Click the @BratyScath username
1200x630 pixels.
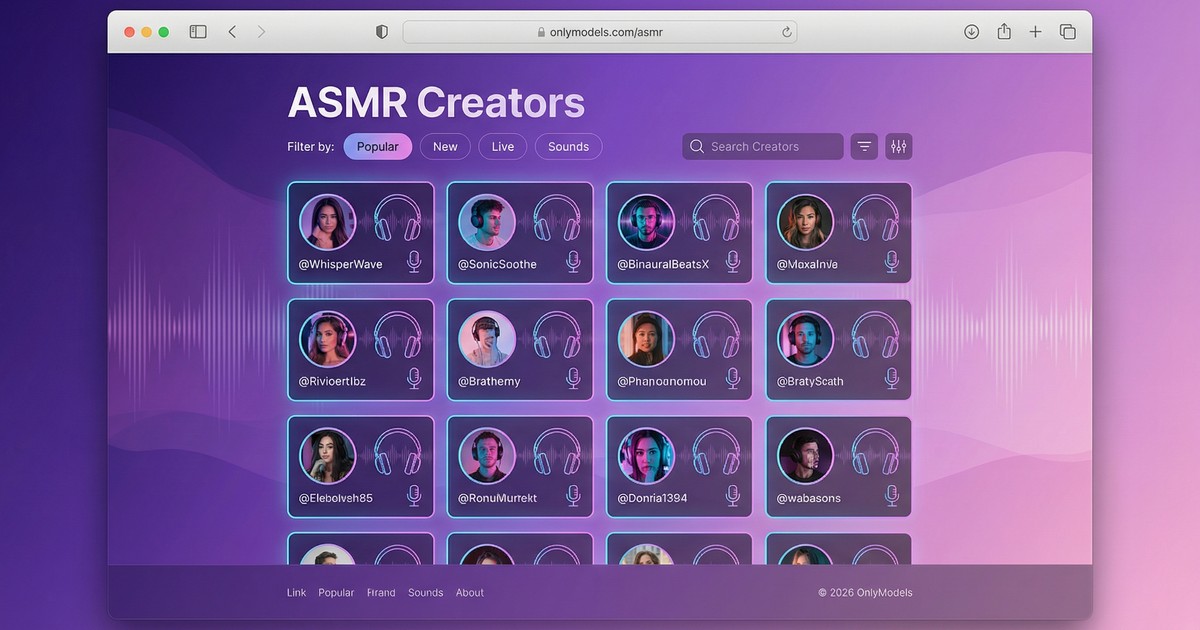click(x=810, y=381)
